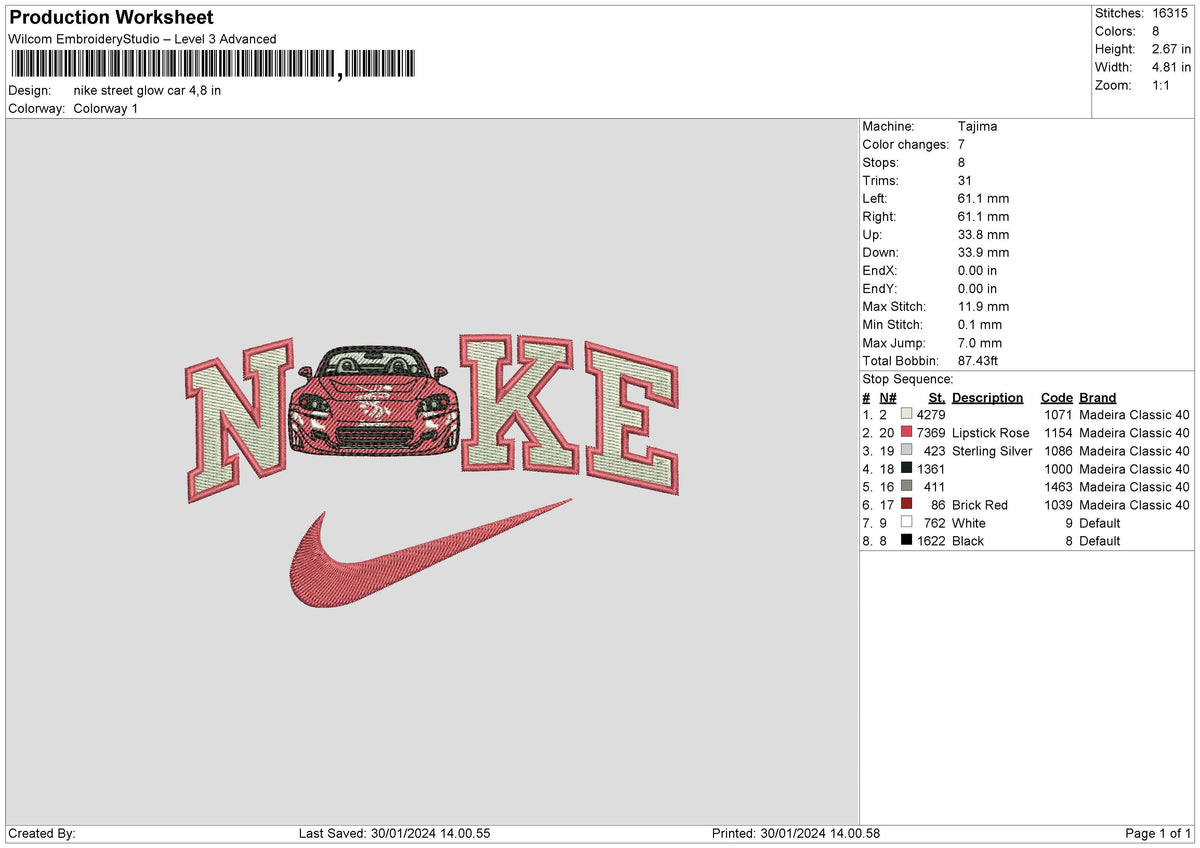
Task: Click the Lipstick Rose color swatch
Action: [x=906, y=433]
